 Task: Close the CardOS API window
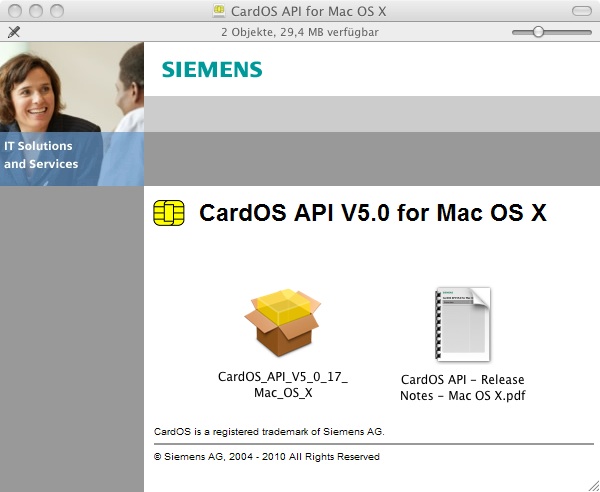click(x=14, y=11)
